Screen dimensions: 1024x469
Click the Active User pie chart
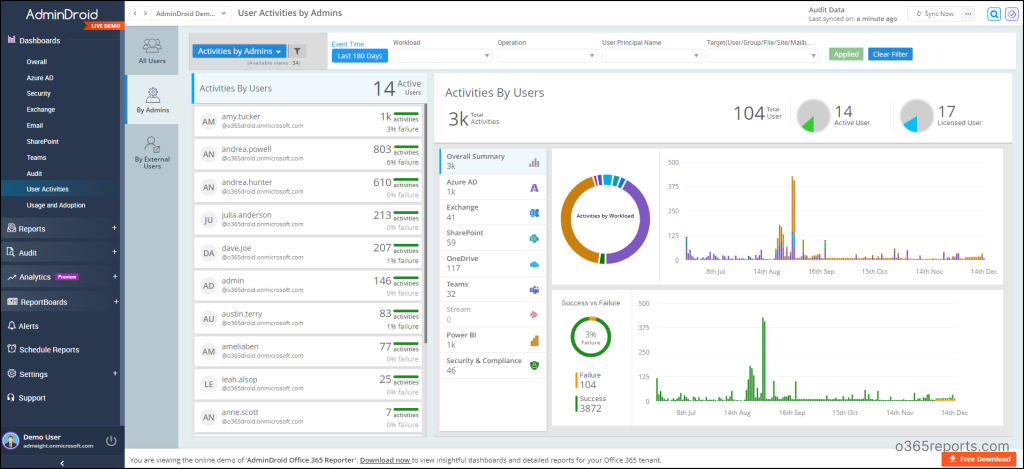[x=813, y=116]
